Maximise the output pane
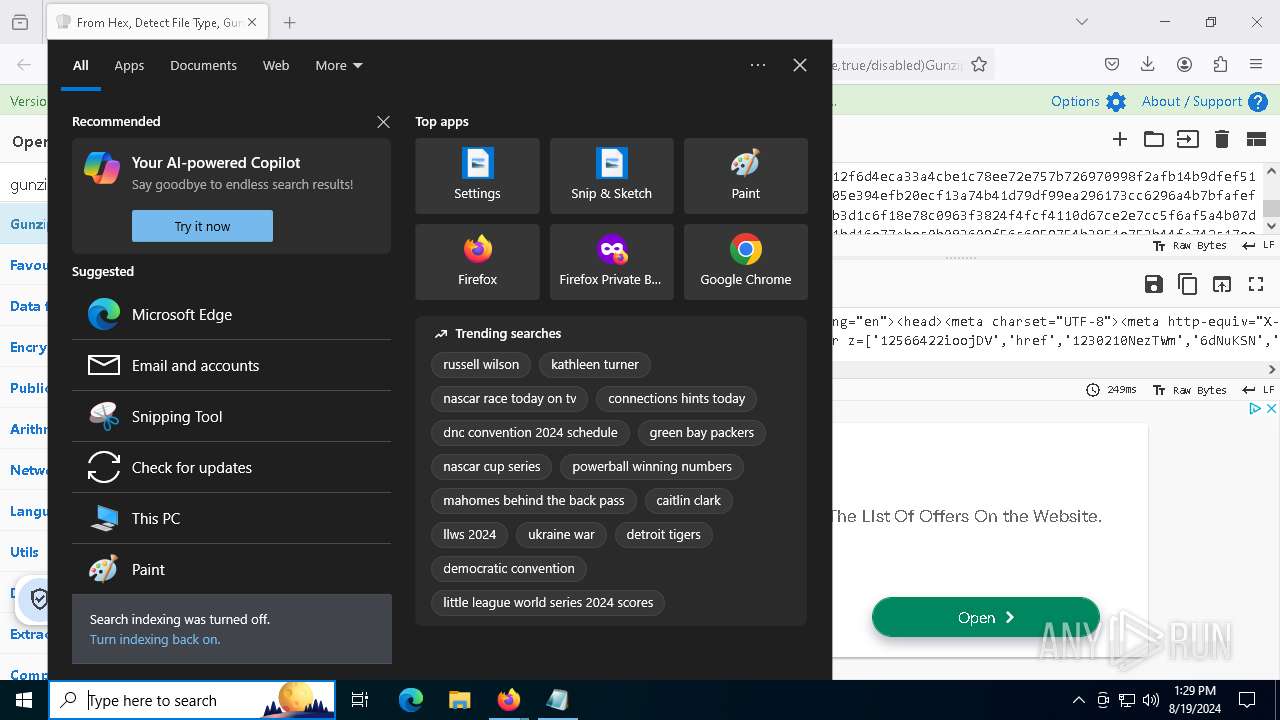 [x=1256, y=284]
